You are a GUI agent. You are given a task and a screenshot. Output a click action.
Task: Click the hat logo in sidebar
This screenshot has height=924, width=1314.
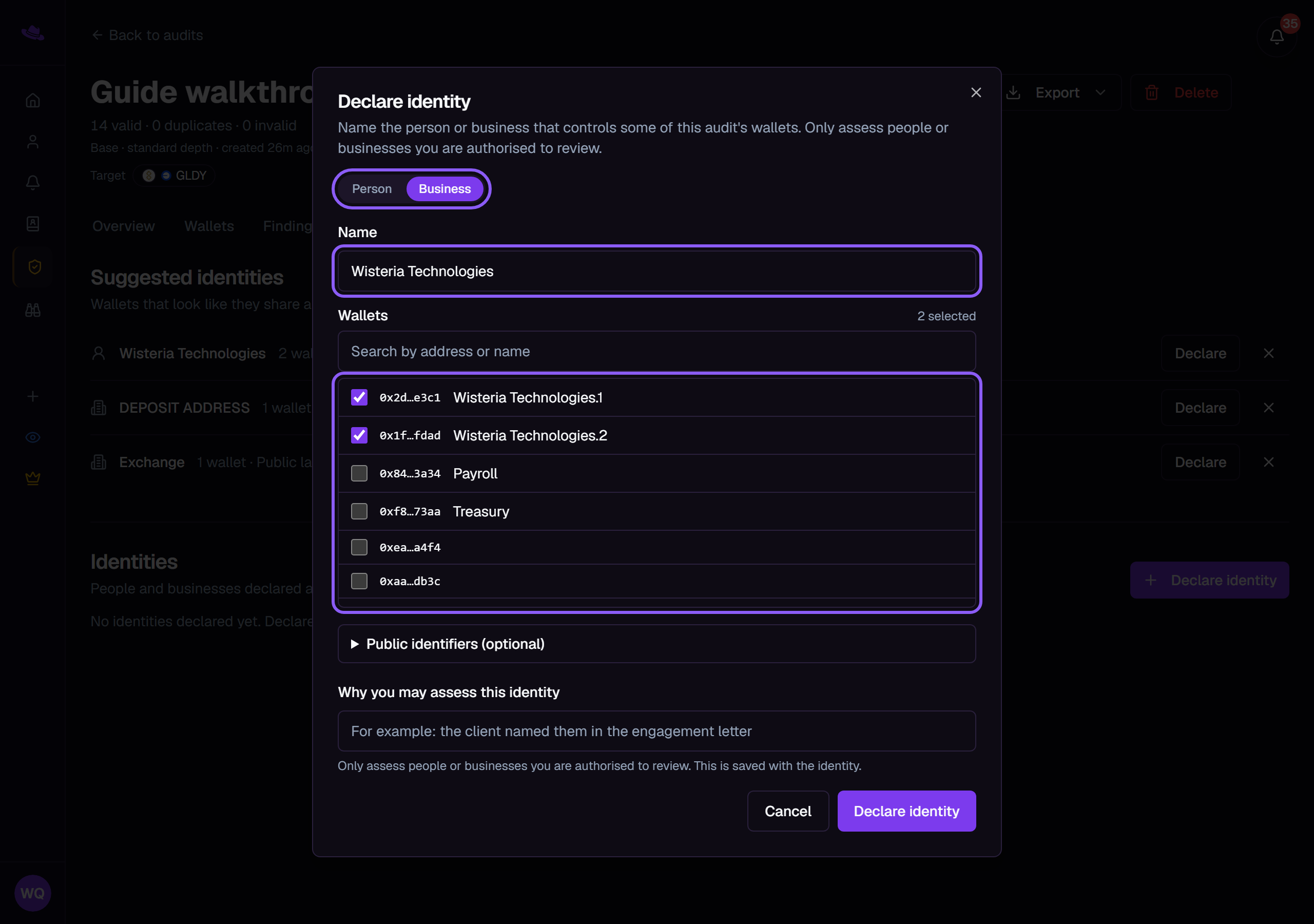click(x=33, y=33)
